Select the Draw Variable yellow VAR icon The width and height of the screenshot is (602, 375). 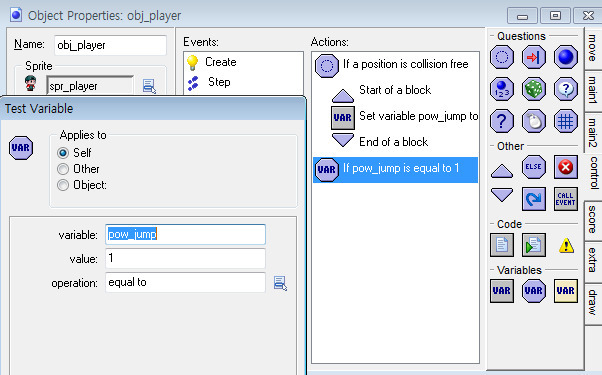click(566, 291)
